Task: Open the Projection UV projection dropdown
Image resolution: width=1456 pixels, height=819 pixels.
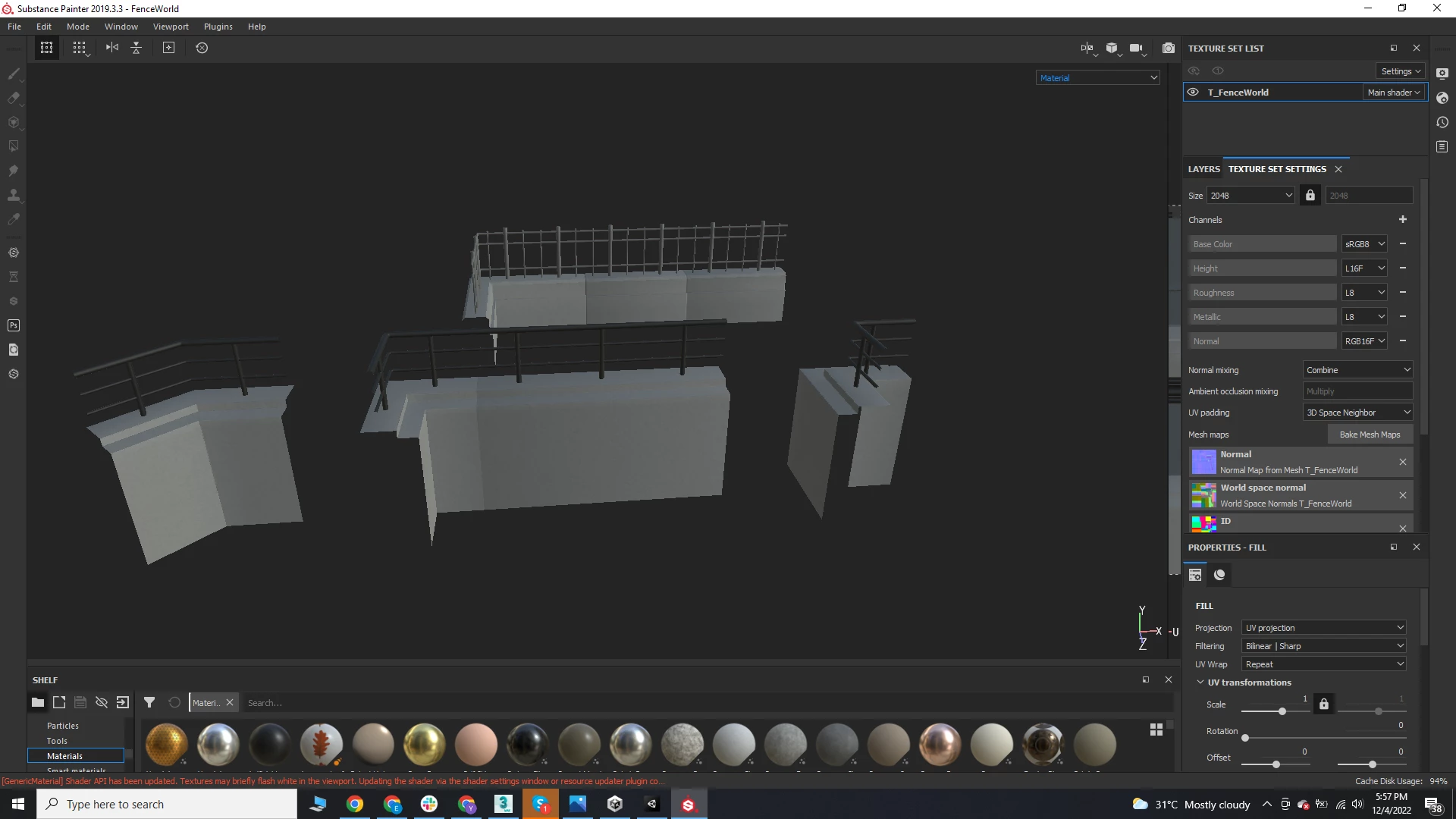Action: (1324, 628)
